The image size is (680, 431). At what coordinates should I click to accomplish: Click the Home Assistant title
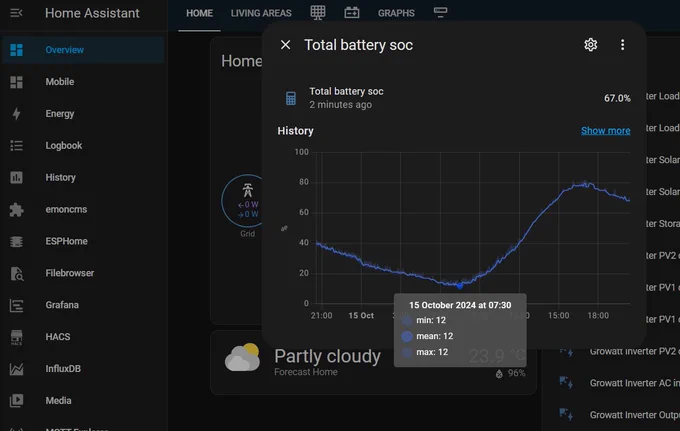pyautogui.click(x=92, y=13)
